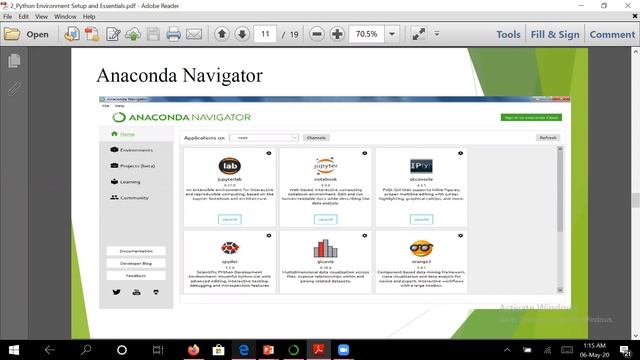Click the network tray icon
This screenshot has width=640, height=360.
point(547,350)
